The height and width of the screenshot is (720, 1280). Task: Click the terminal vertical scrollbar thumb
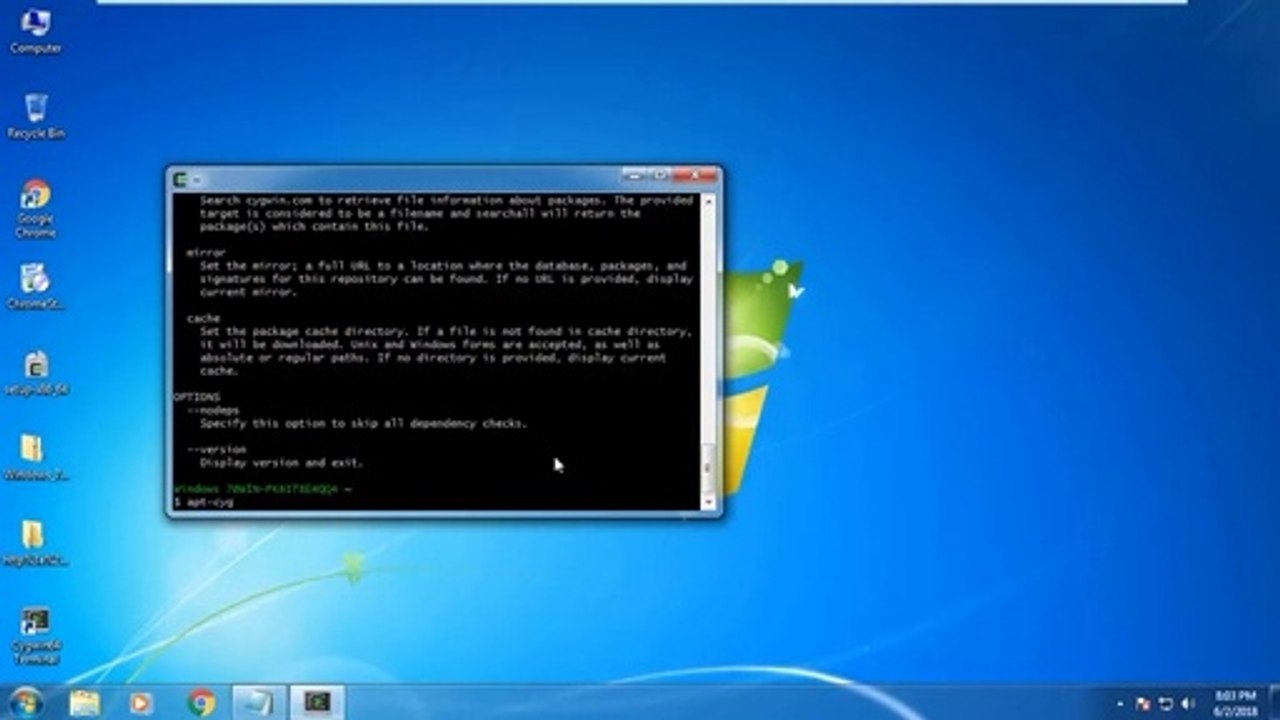[x=709, y=467]
